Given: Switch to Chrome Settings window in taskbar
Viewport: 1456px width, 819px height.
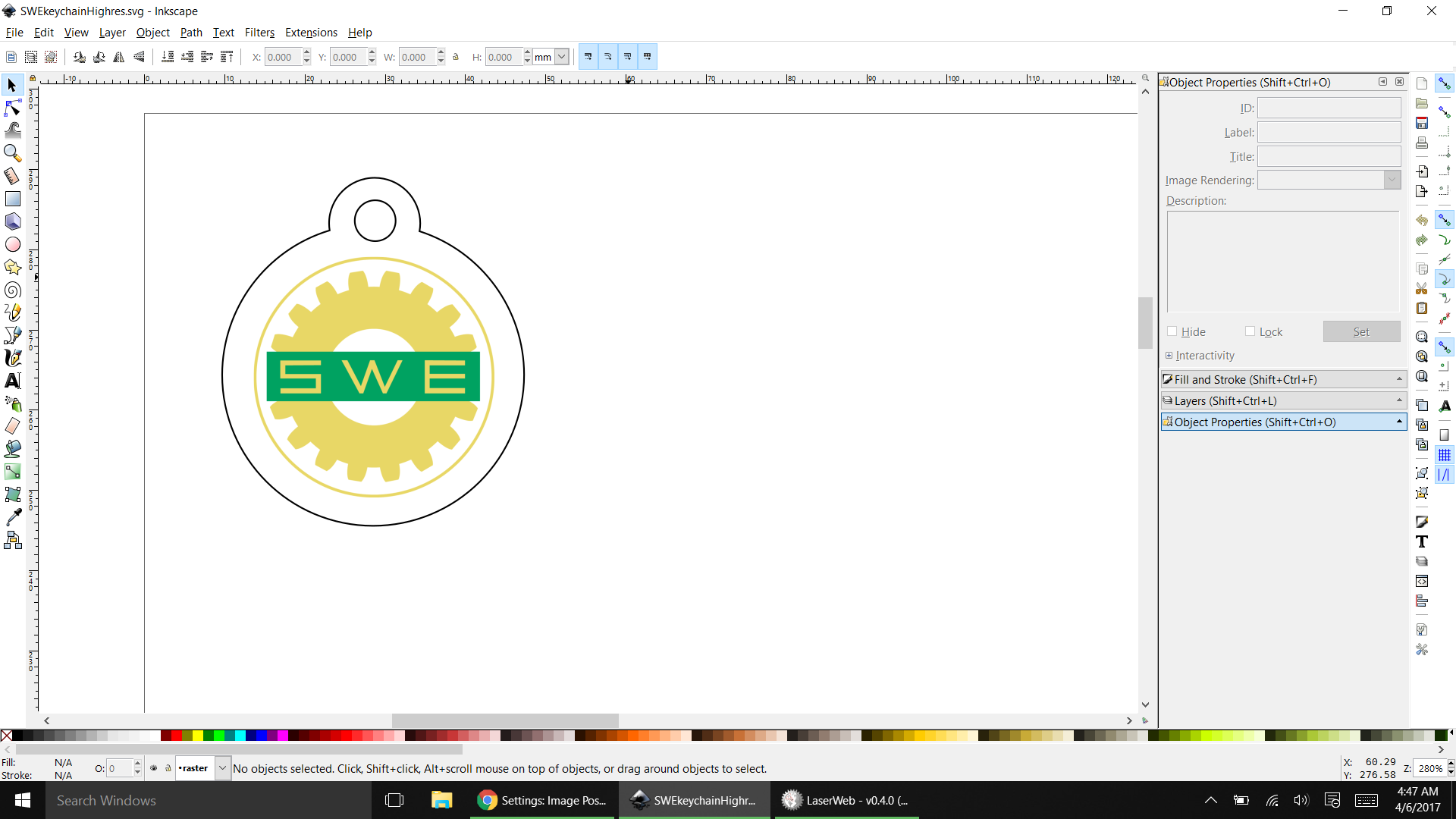Looking at the screenshot, I should click(x=542, y=800).
